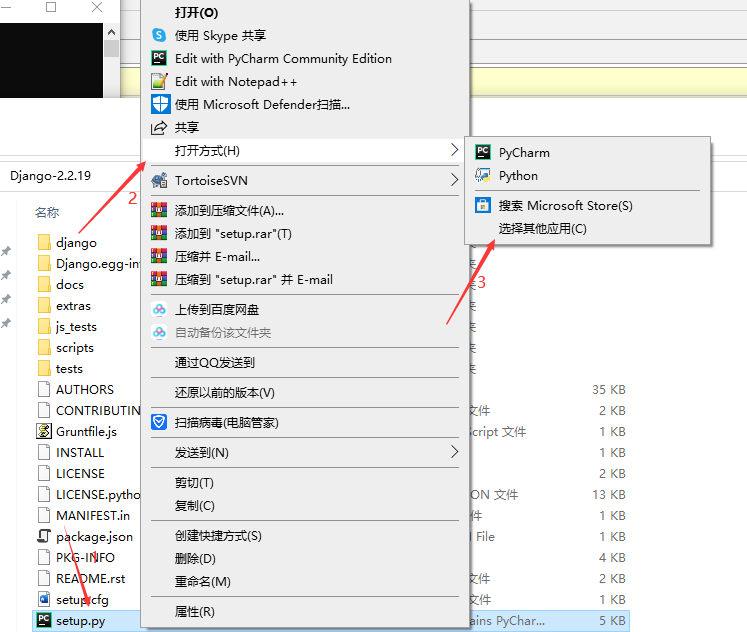This screenshot has height=632, width=747.
Task: Select Edit with PyCharm Community Edition
Action: (283, 59)
